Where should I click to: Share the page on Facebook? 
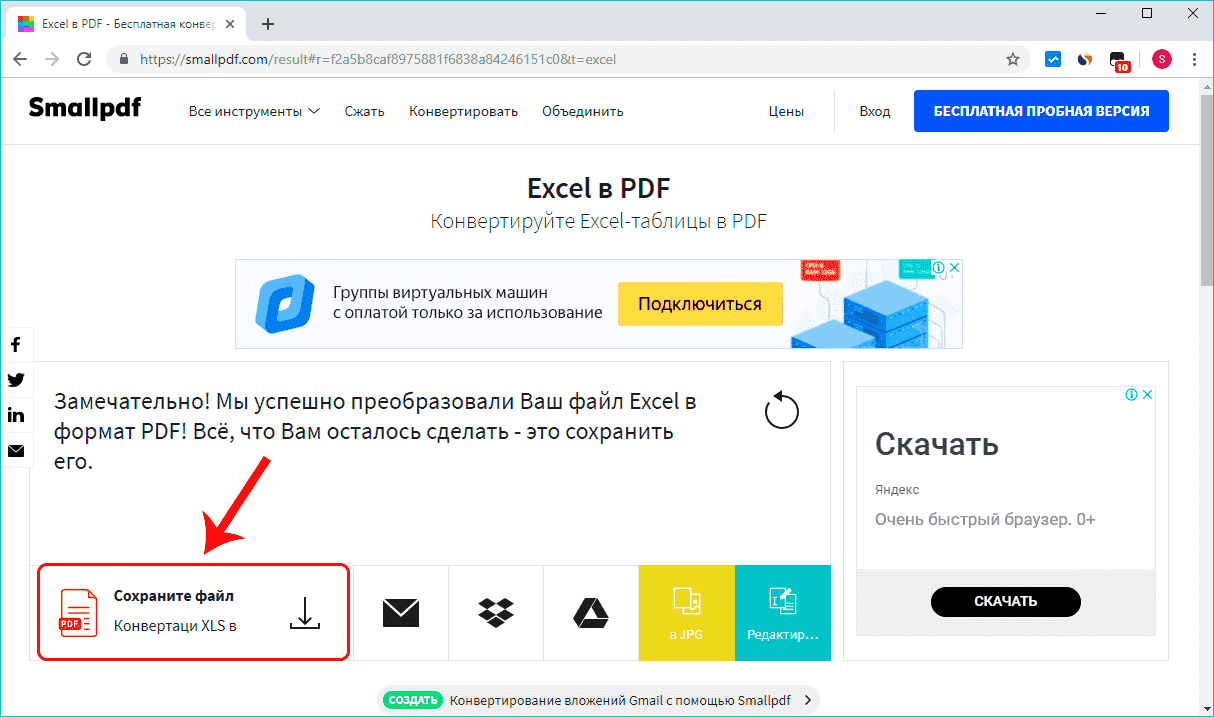point(16,344)
